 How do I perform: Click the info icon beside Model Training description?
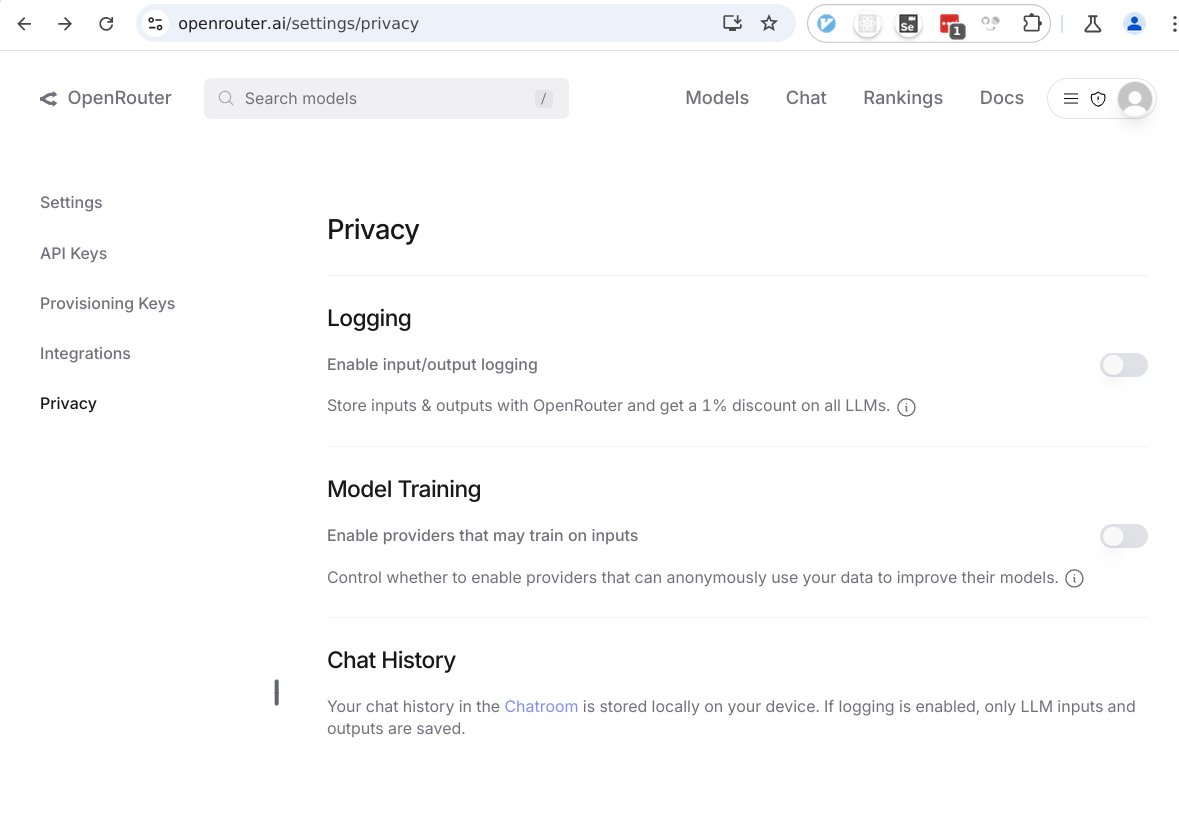coord(1074,578)
